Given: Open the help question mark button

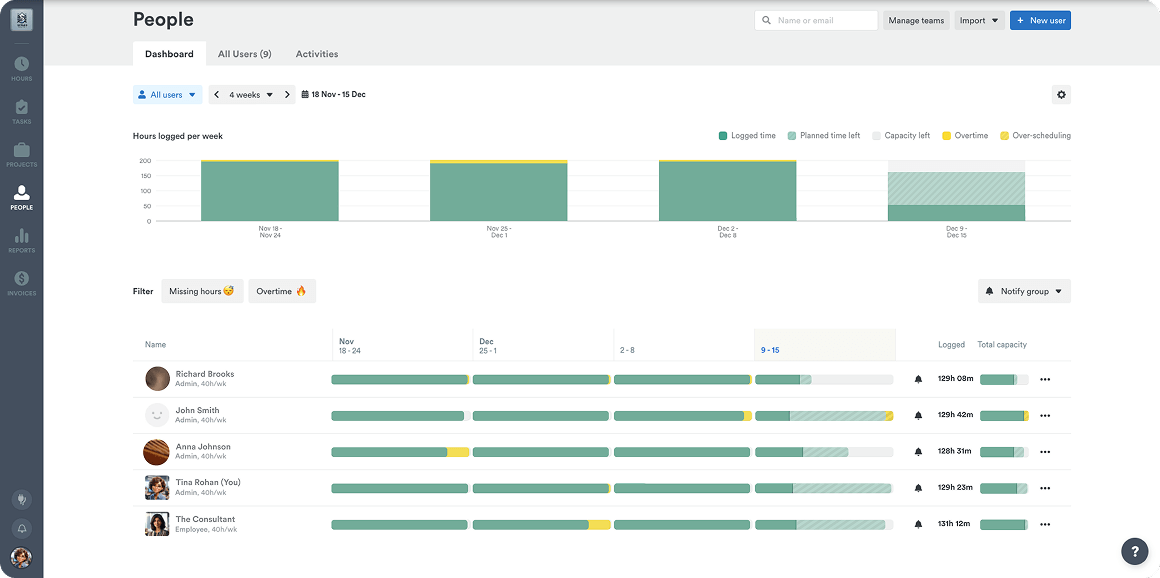Looking at the screenshot, I should (1134, 550).
